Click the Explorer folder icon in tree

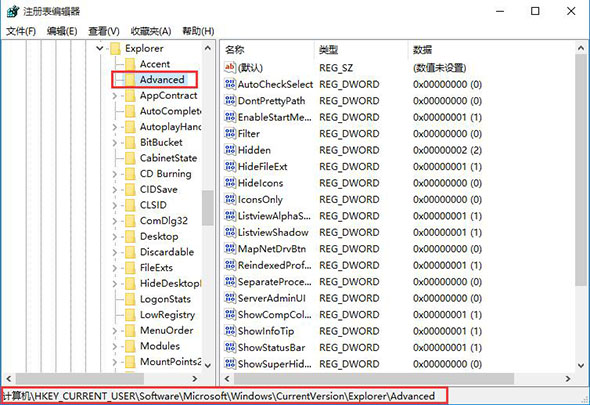pyautogui.click(x=115, y=49)
